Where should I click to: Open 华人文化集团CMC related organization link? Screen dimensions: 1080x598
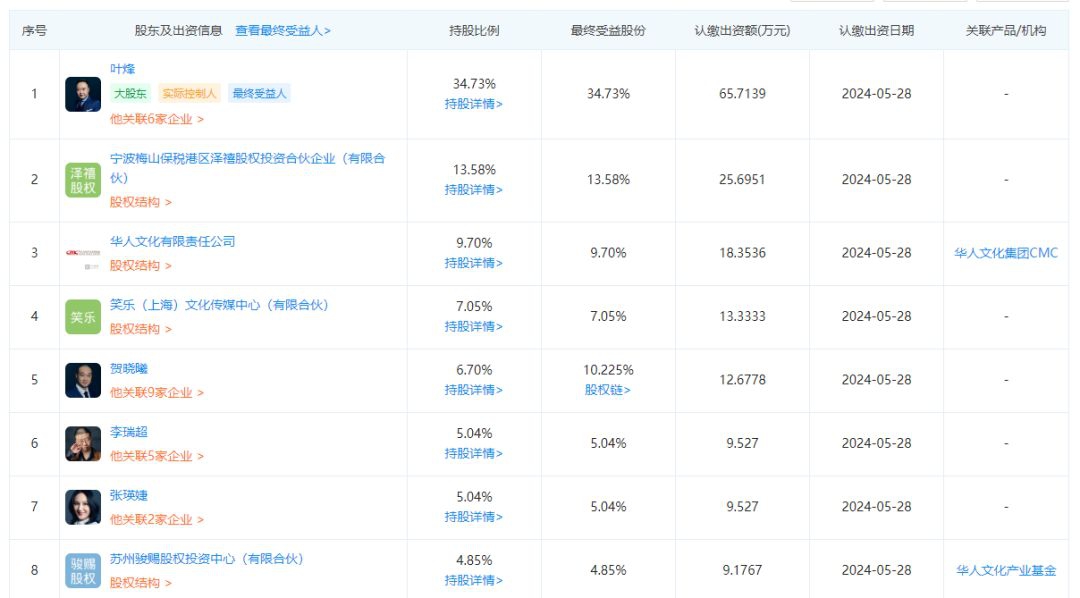[x=1006, y=253]
